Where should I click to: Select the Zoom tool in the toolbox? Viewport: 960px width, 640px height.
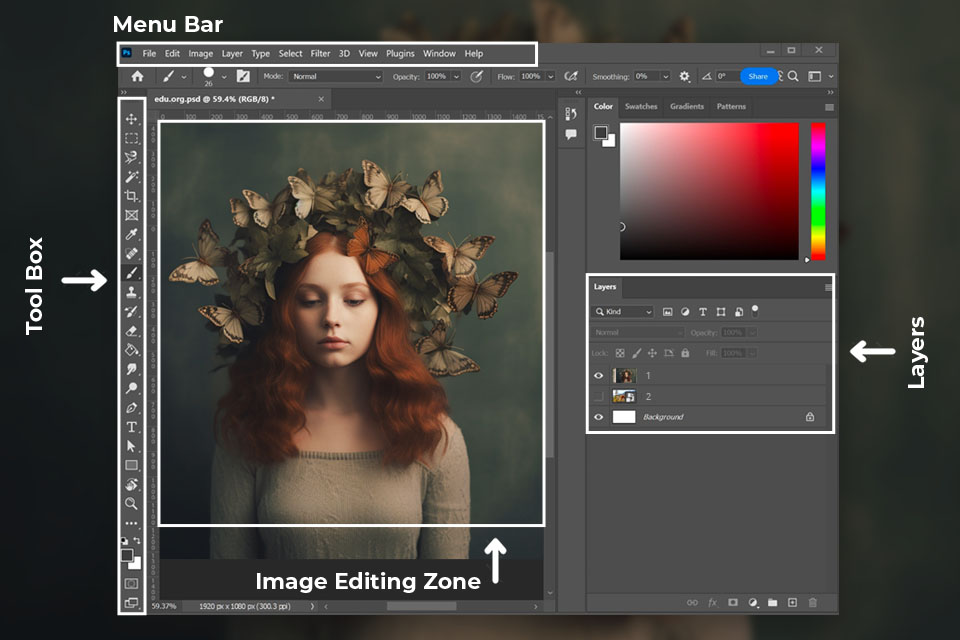[131, 503]
